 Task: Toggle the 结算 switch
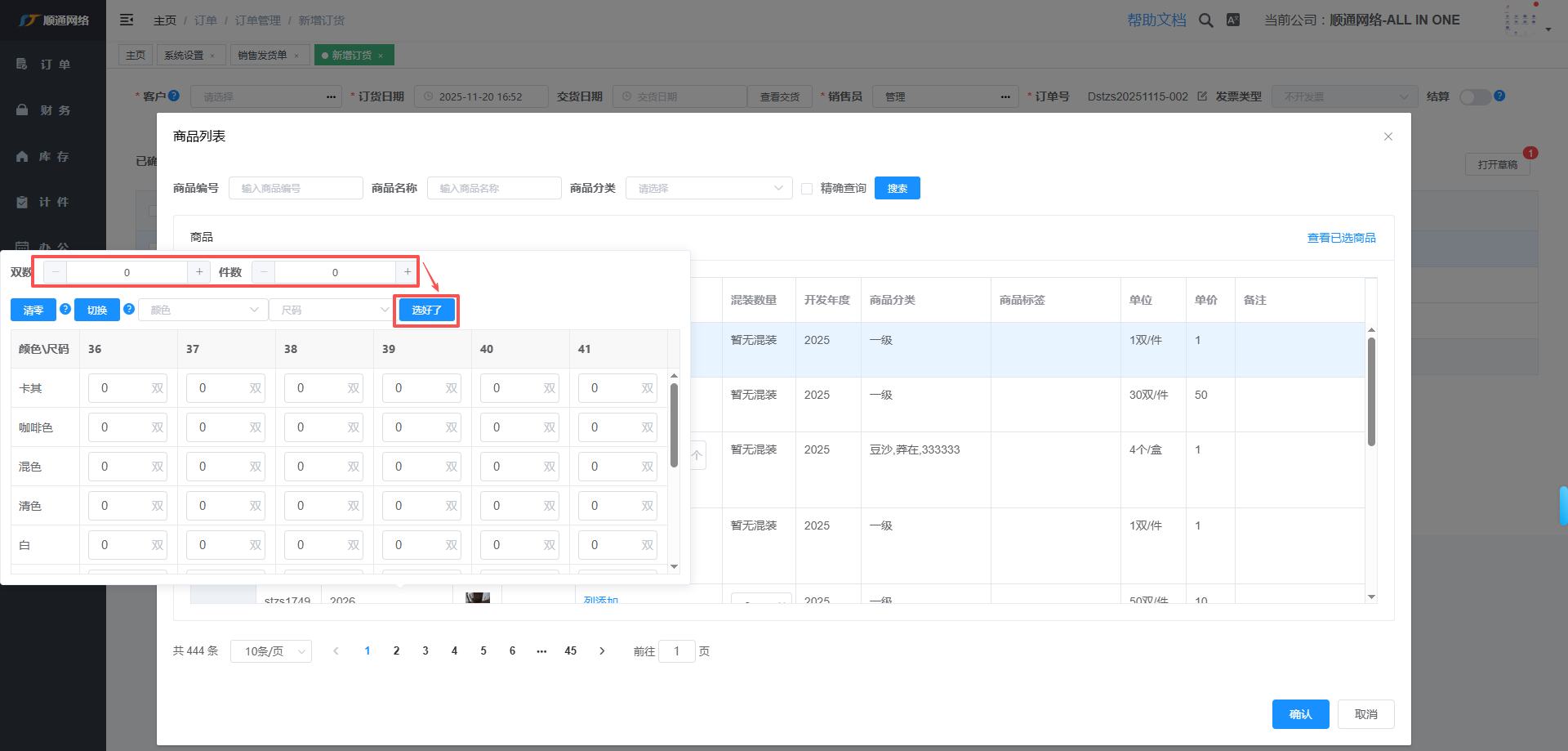coord(1475,97)
